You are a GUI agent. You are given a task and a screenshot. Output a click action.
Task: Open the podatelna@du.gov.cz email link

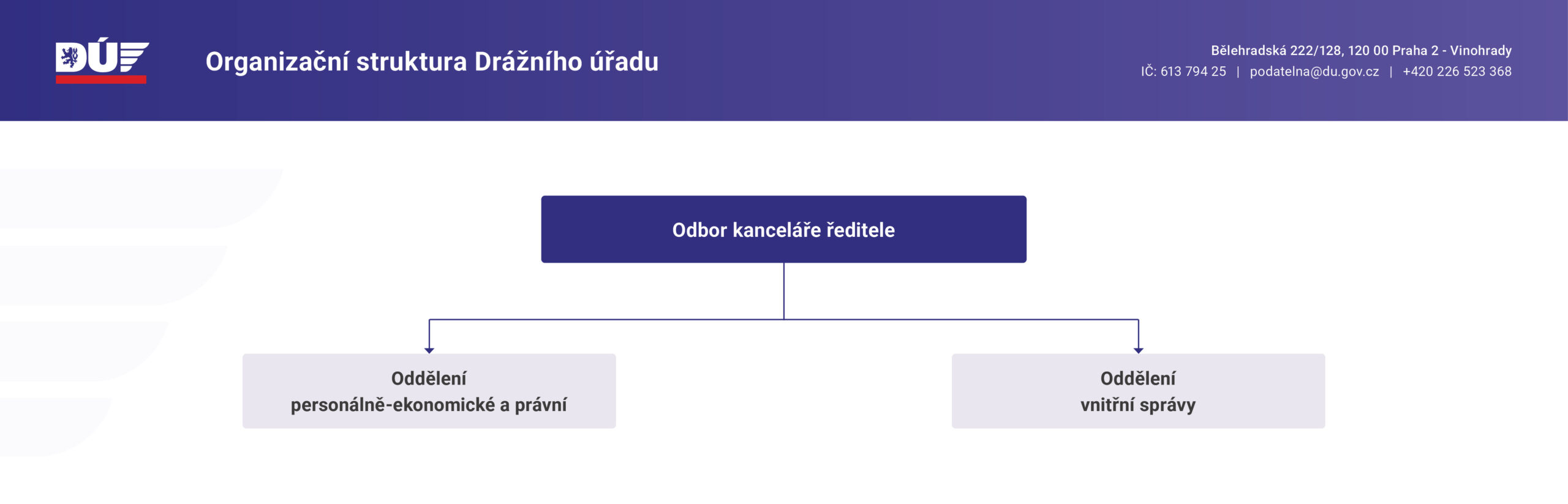(1314, 72)
